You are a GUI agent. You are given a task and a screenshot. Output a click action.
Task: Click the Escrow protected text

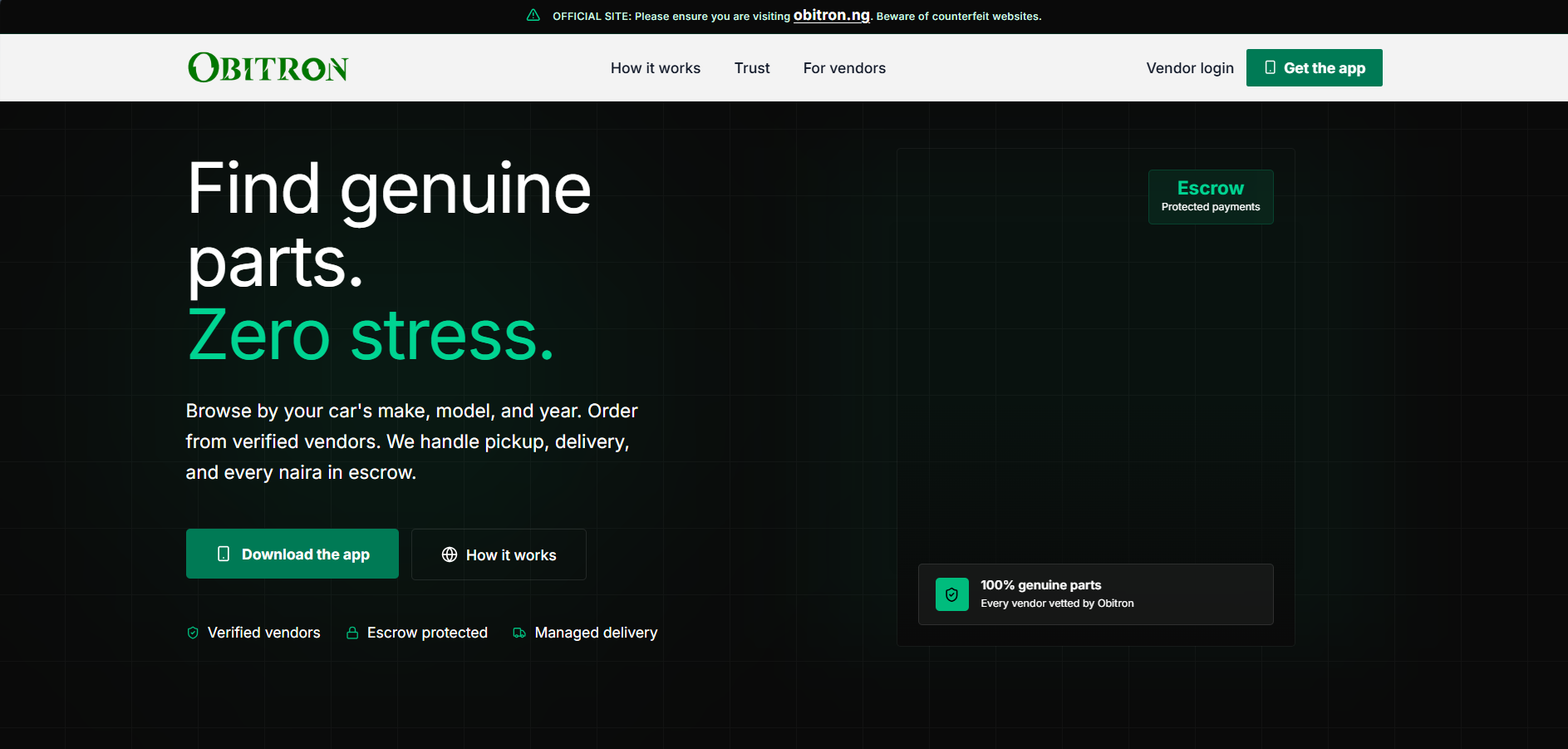pyautogui.click(x=427, y=633)
